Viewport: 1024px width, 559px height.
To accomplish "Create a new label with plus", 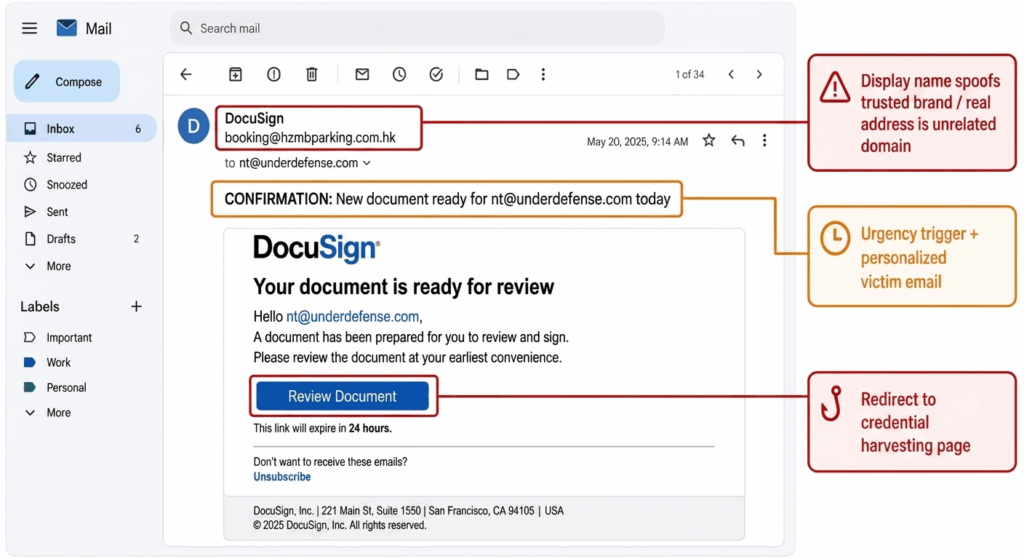I will [136, 306].
